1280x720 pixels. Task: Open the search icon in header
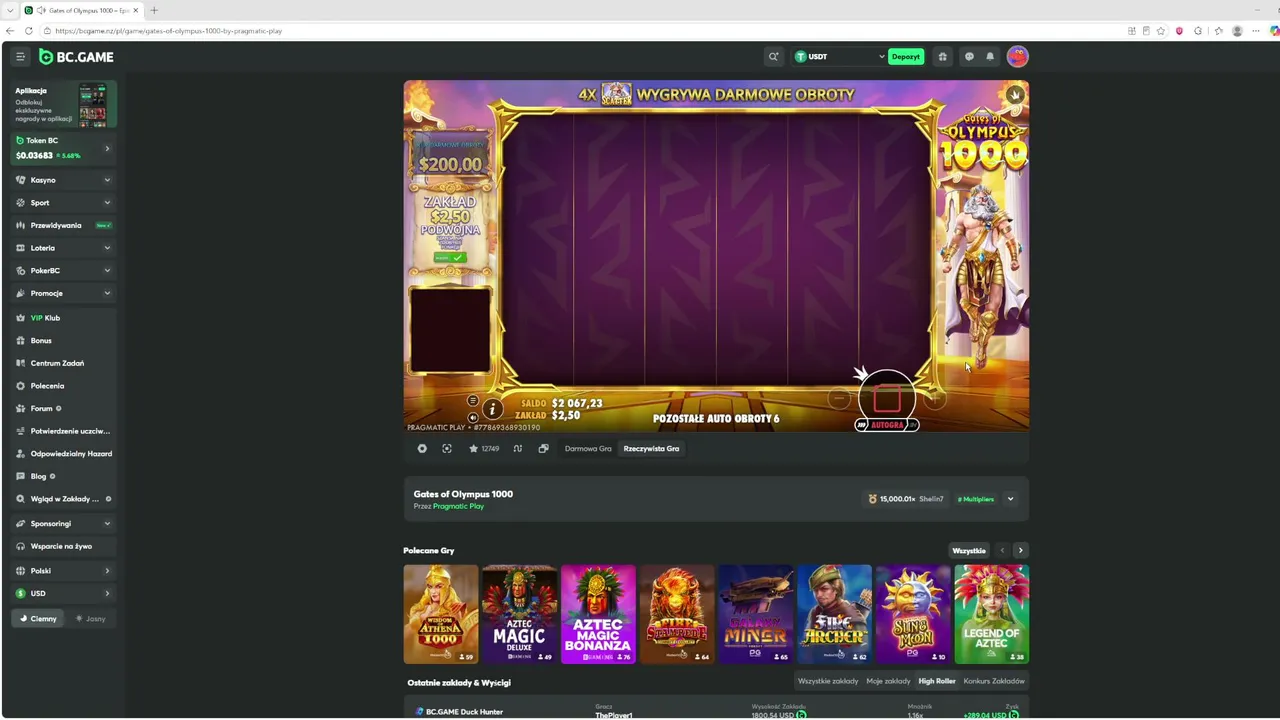click(773, 57)
